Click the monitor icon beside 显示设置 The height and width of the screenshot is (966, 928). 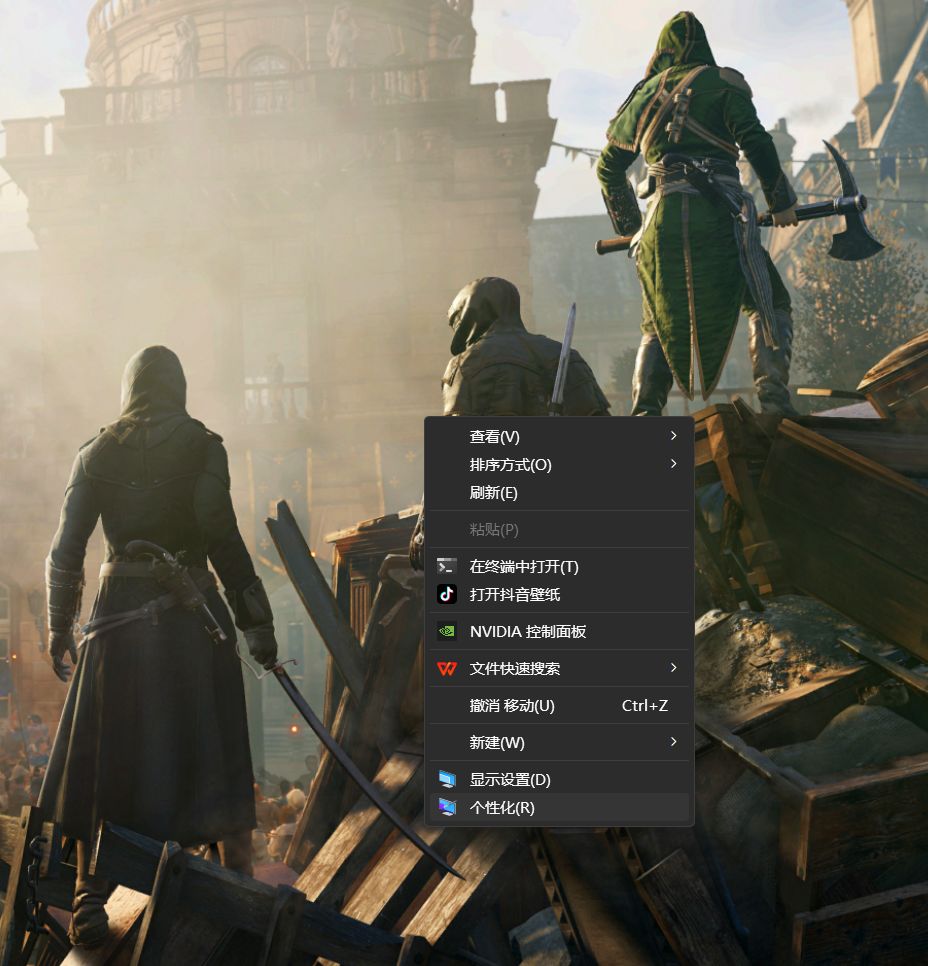coord(447,779)
